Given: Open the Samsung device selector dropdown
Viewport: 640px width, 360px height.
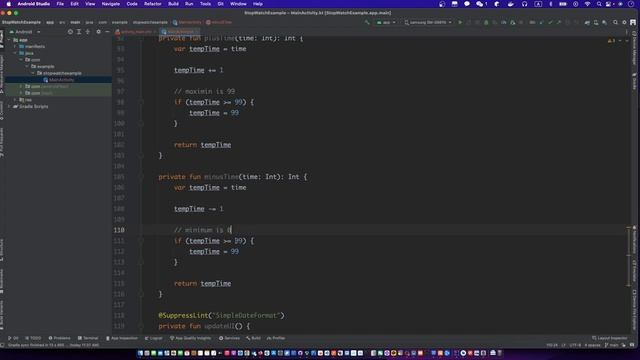Looking at the screenshot, I should click(x=428, y=22).
